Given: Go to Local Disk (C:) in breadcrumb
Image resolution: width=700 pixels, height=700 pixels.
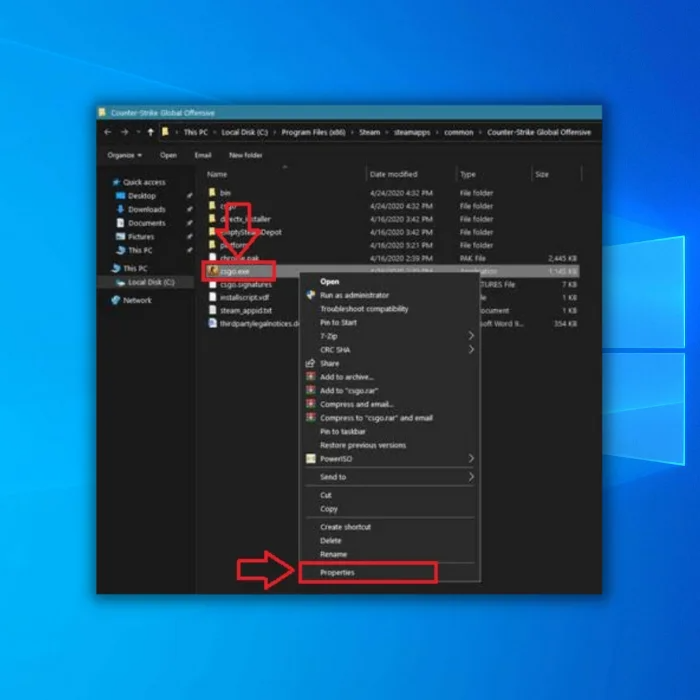Looking at the screenshot, I should coord(245,132).
